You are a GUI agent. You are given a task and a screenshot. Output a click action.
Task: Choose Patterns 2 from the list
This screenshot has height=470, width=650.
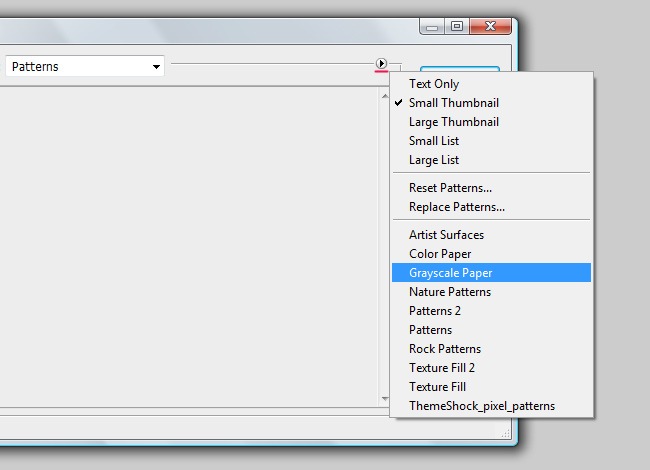point(435,311)
